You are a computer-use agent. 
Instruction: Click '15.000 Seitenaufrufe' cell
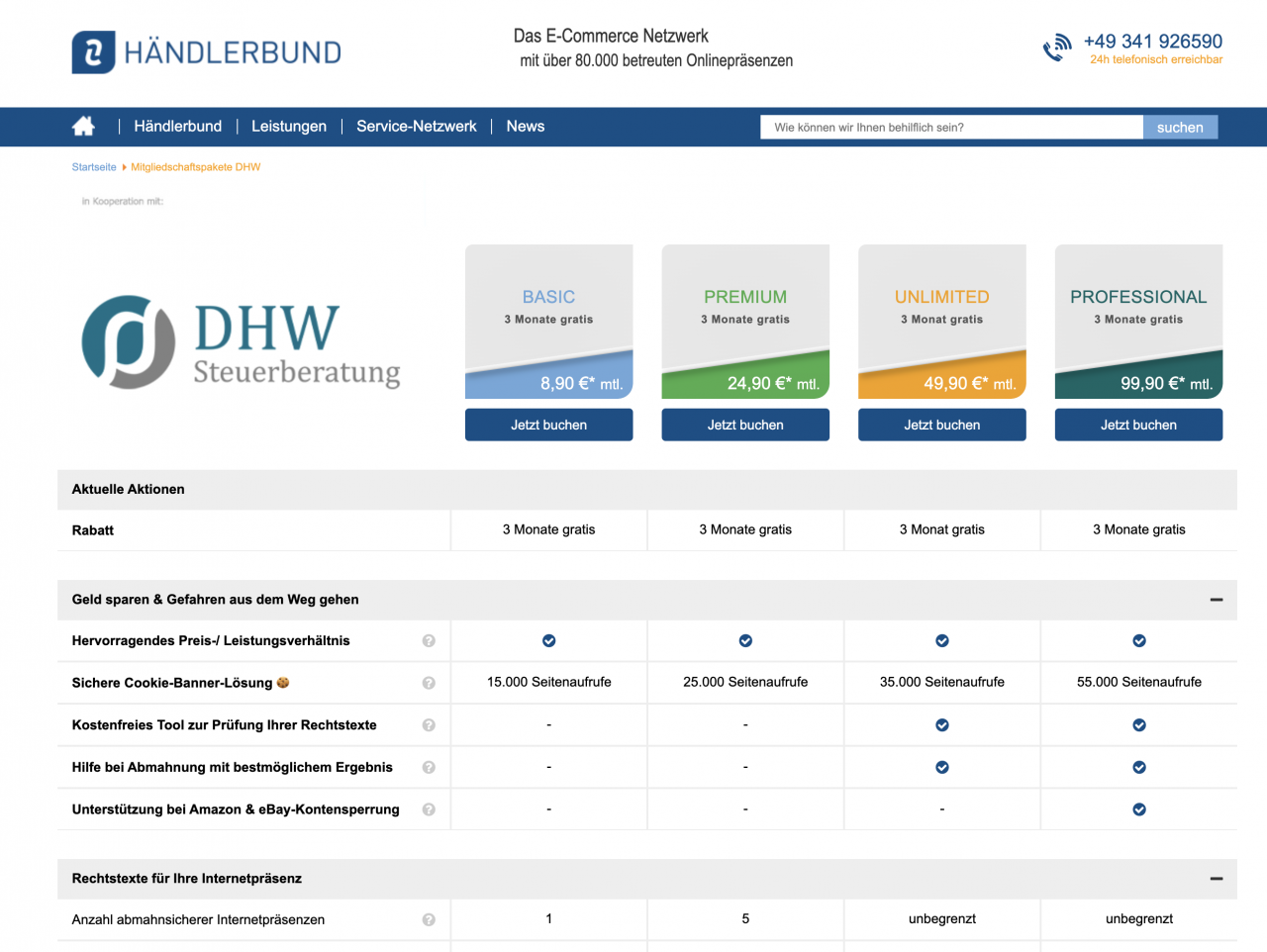(549, 682)
